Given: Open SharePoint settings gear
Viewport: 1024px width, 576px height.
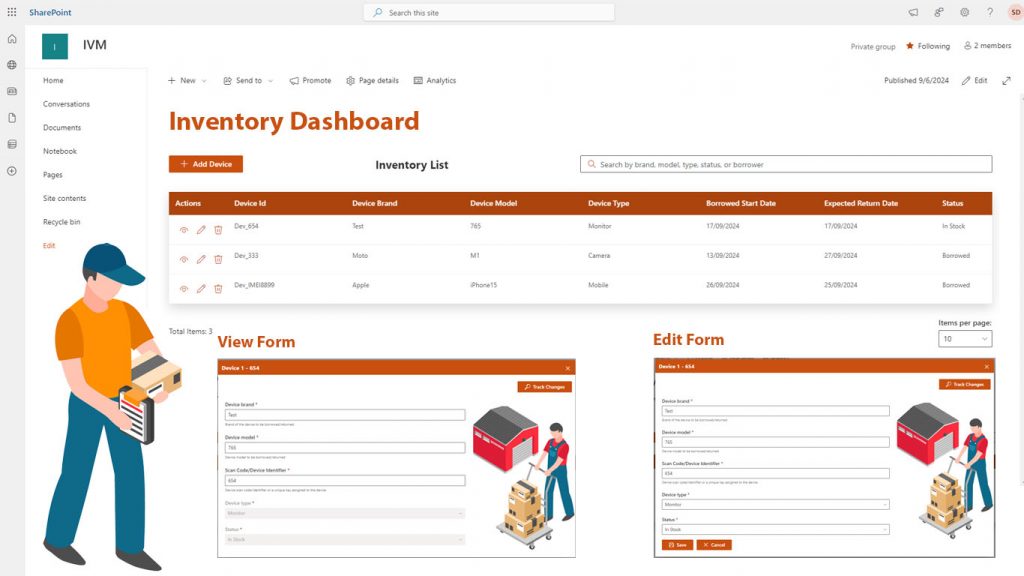Looking at the screenshot, I should tap(963, 12).
